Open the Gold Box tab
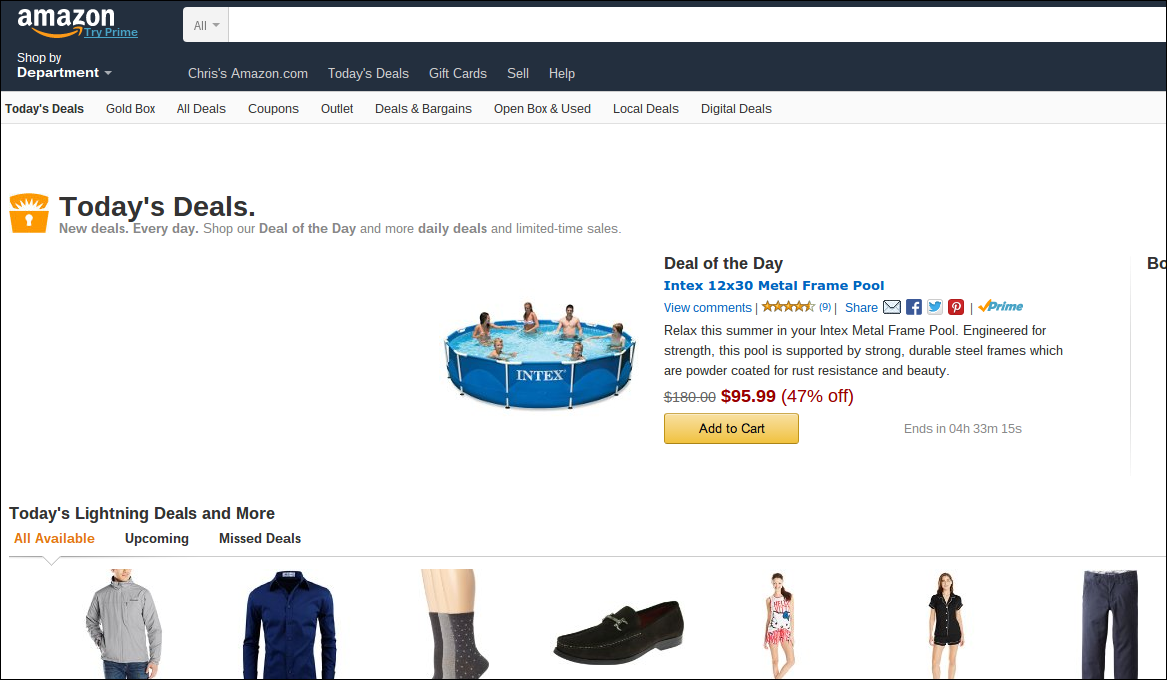 click(x=131, y=109)
